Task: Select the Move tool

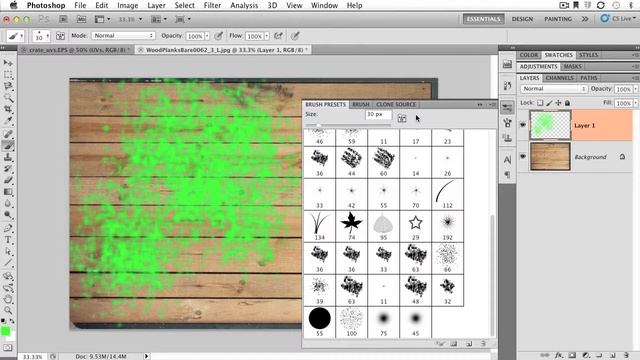Action: [x=8, y=63]
